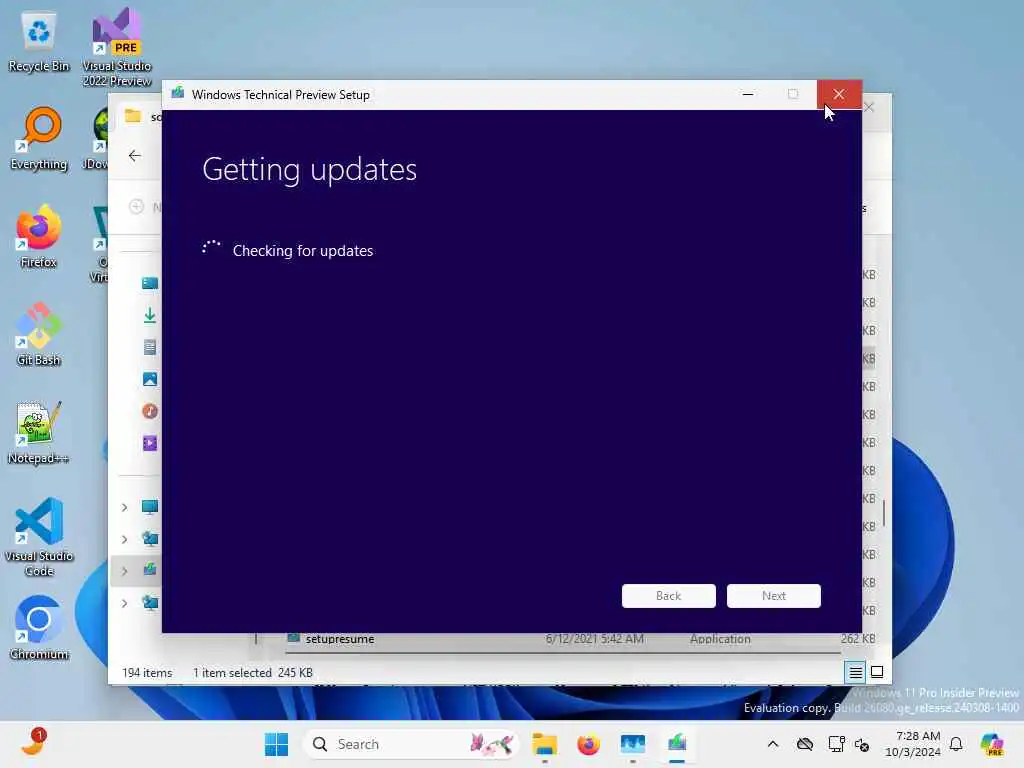This screenshot has width=1024, height=768.
Task: Open Copilot Preview on the taskbar
Action: [992, 744]
